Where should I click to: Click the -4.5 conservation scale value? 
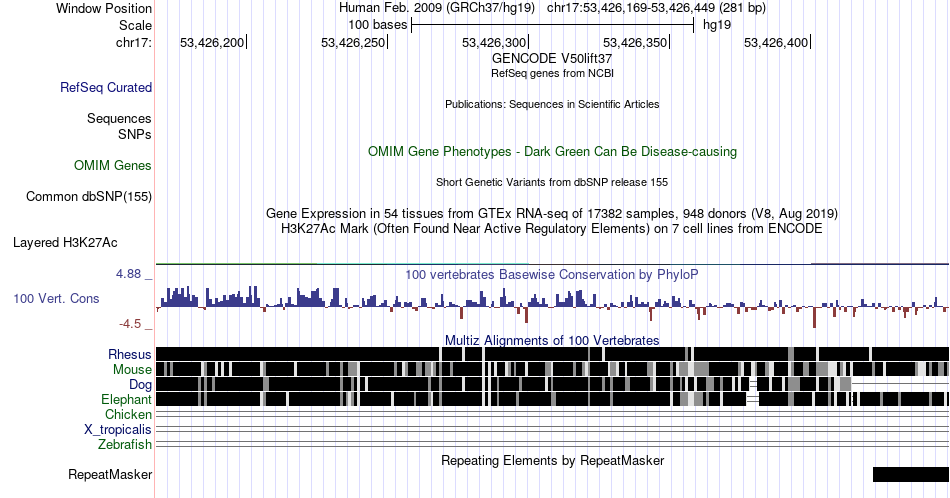pyautogui.click(x=130, y=324)
